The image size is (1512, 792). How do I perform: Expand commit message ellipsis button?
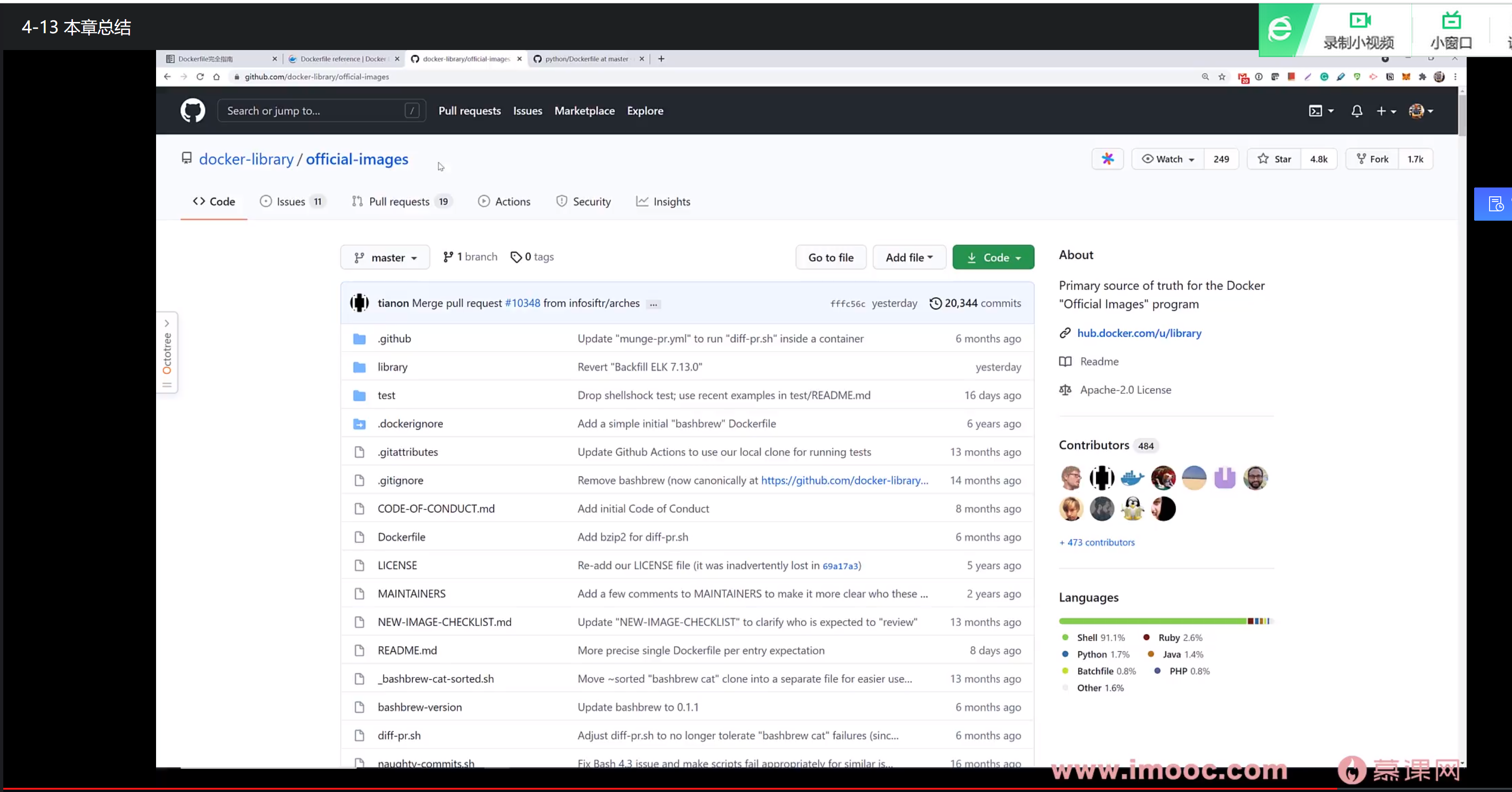[653, 304]
